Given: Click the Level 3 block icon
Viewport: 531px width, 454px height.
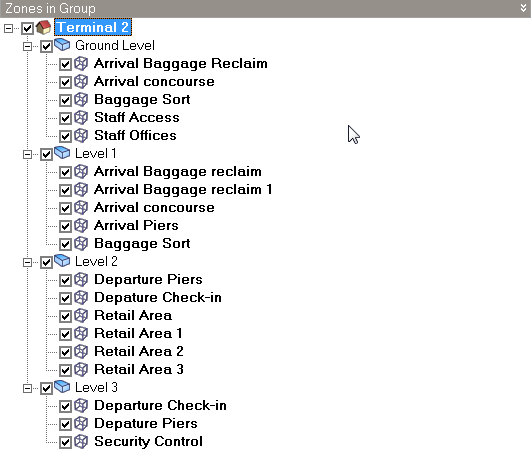Looking at the screenshot, I should coord(62,387).
